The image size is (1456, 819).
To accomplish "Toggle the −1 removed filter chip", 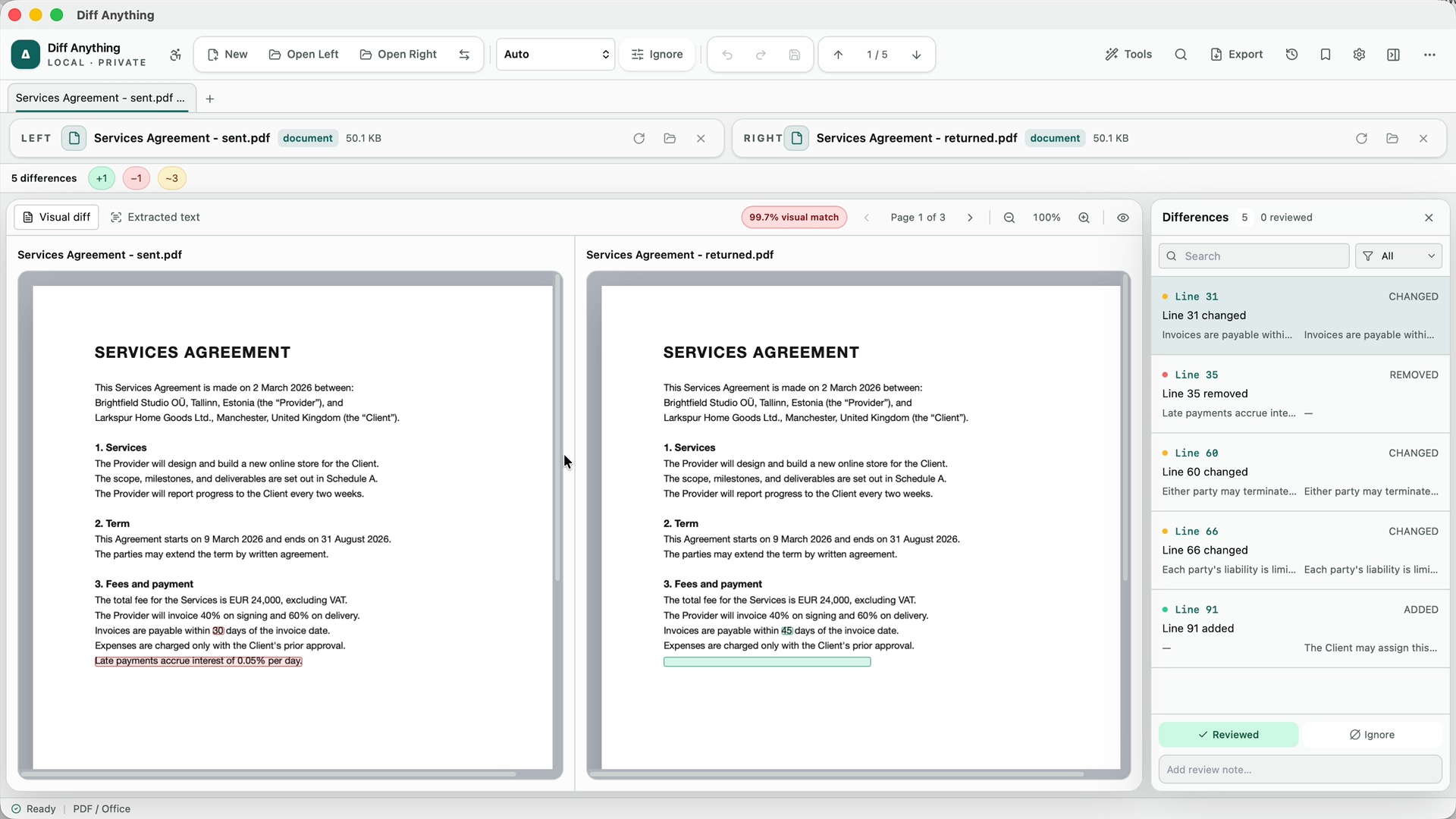I will 136,178.
